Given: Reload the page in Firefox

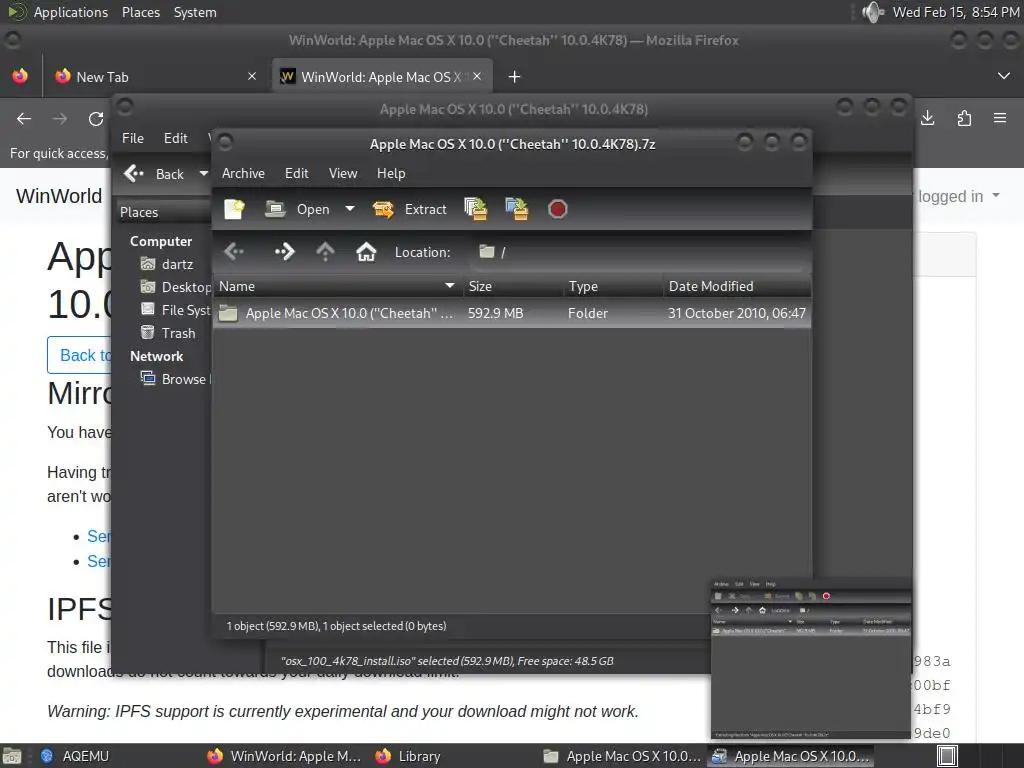Looking at the screenshot, I should point(96,119).
